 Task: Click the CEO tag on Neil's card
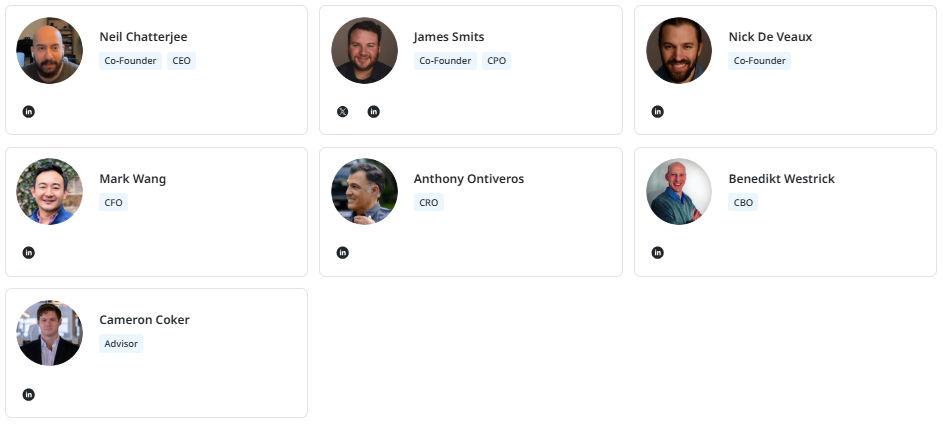pyautogui.click(x=181, y=60)
